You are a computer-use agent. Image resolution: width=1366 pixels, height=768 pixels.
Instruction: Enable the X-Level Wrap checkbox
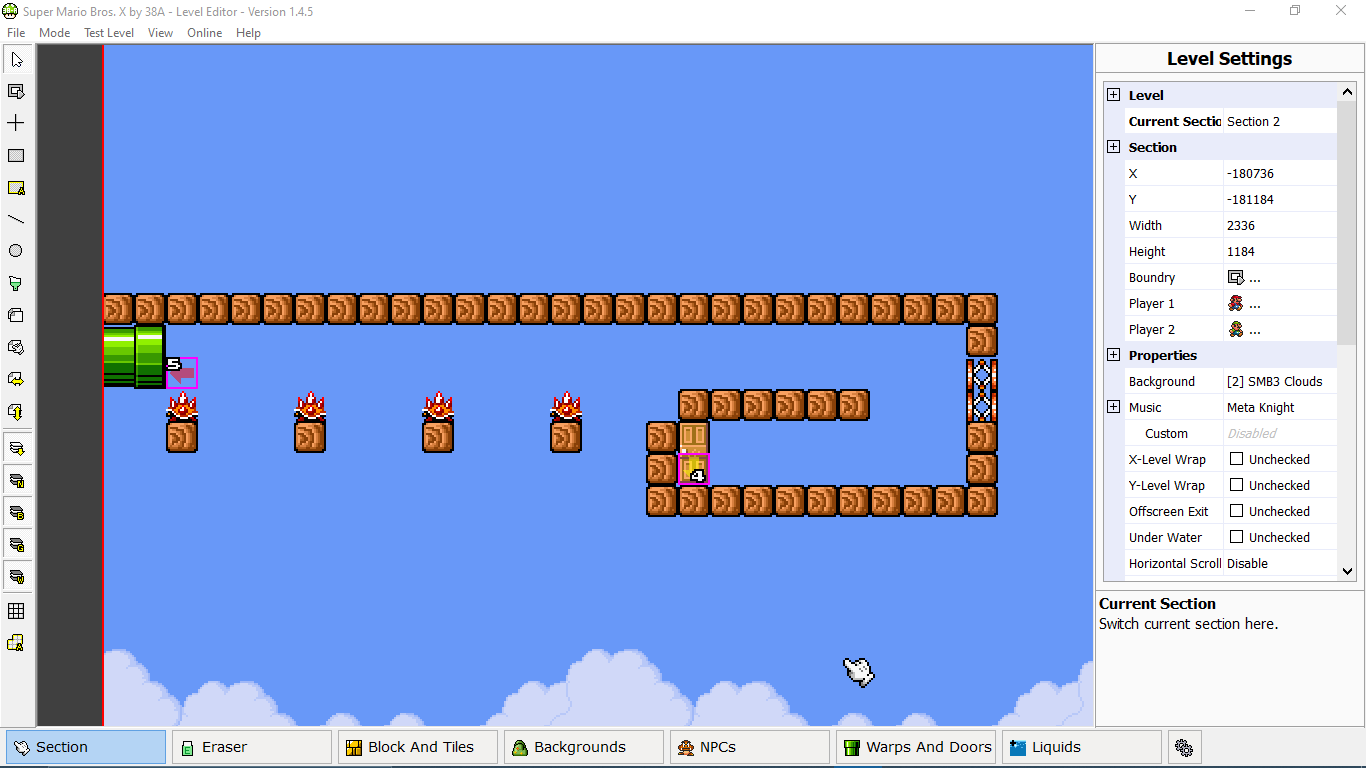tap(1237, 459)
